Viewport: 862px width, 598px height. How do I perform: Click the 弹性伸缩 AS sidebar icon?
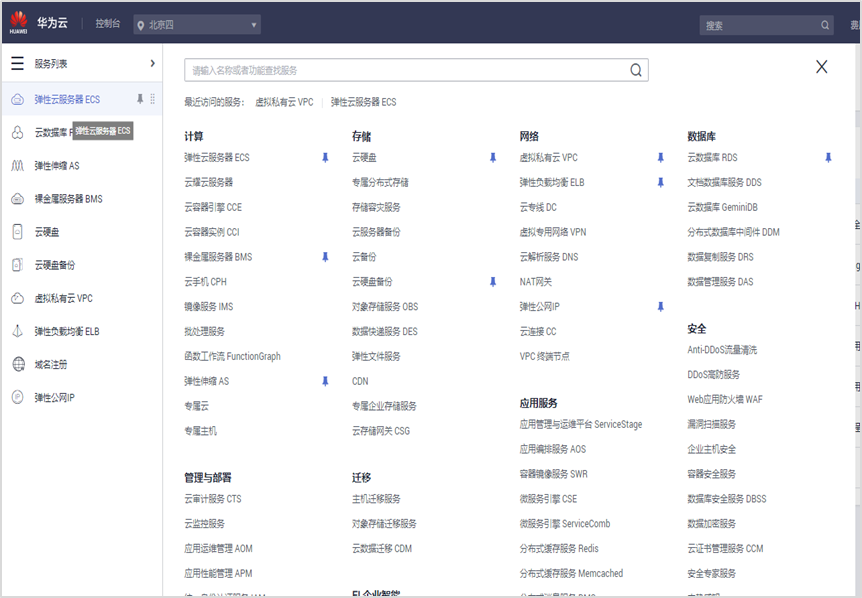pos(18,165)
